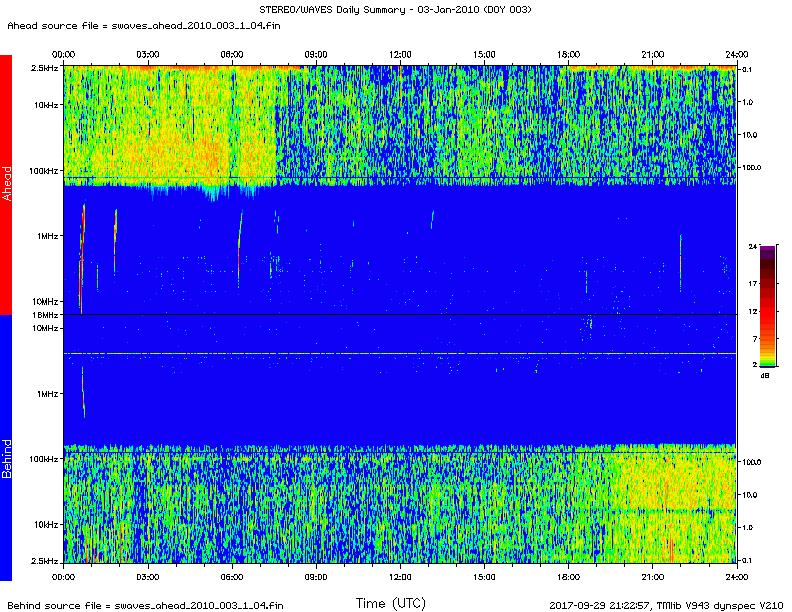The image size is (792, 612).
Task: Click the 100kHz label in Behind panel
Action: [44, 459]
